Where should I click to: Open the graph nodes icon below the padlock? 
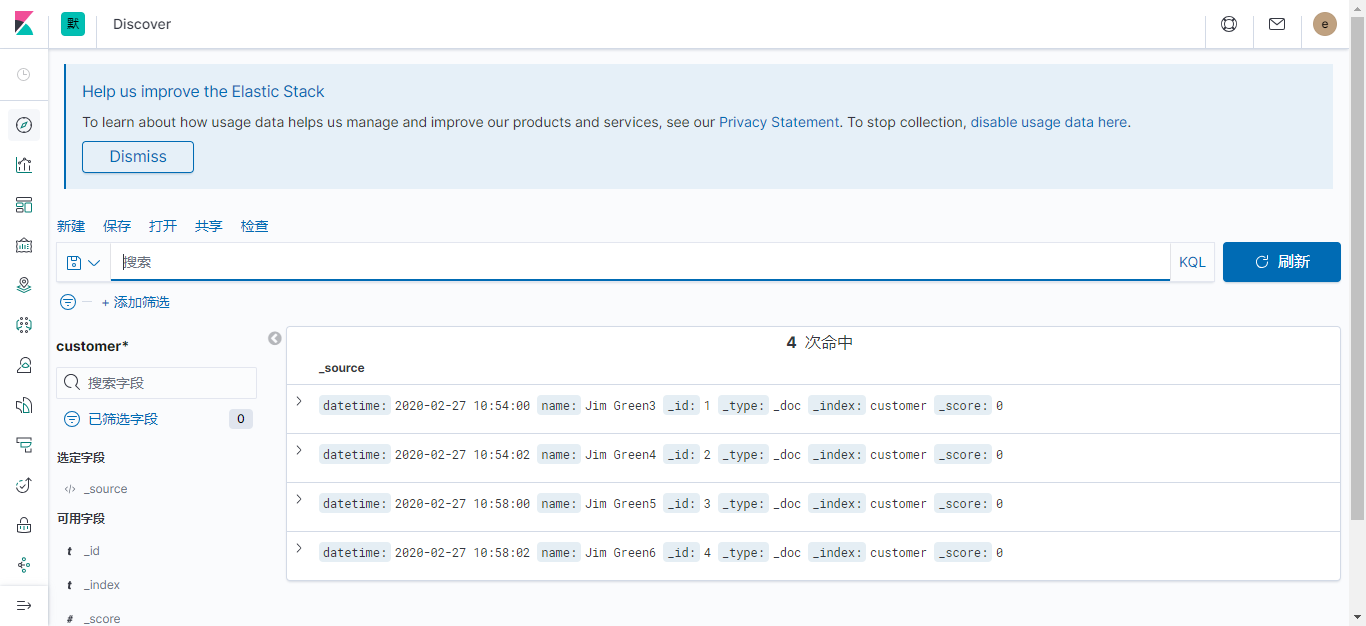pos(24,565)
